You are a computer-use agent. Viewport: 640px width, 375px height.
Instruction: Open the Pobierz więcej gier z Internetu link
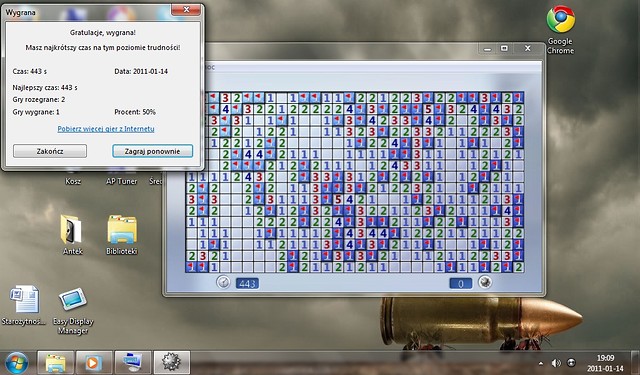pos(106,129)
